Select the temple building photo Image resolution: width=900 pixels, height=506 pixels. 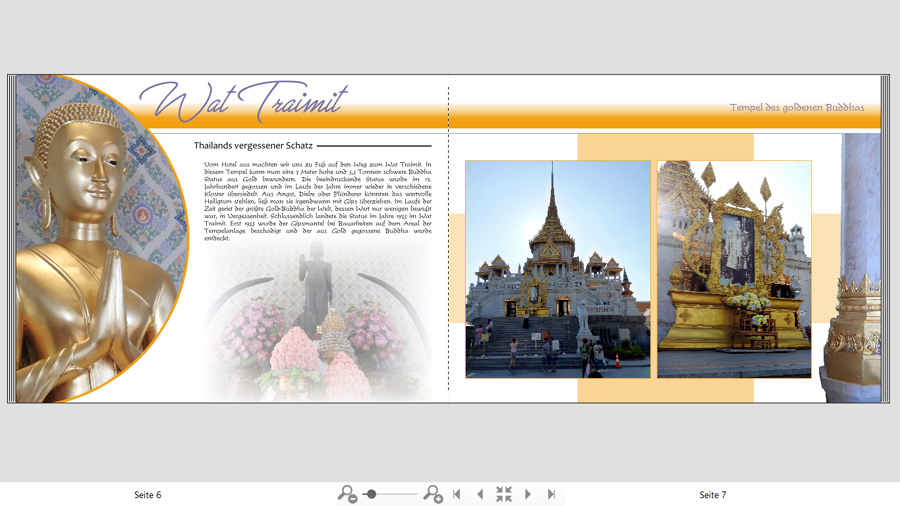coord(558,269)
